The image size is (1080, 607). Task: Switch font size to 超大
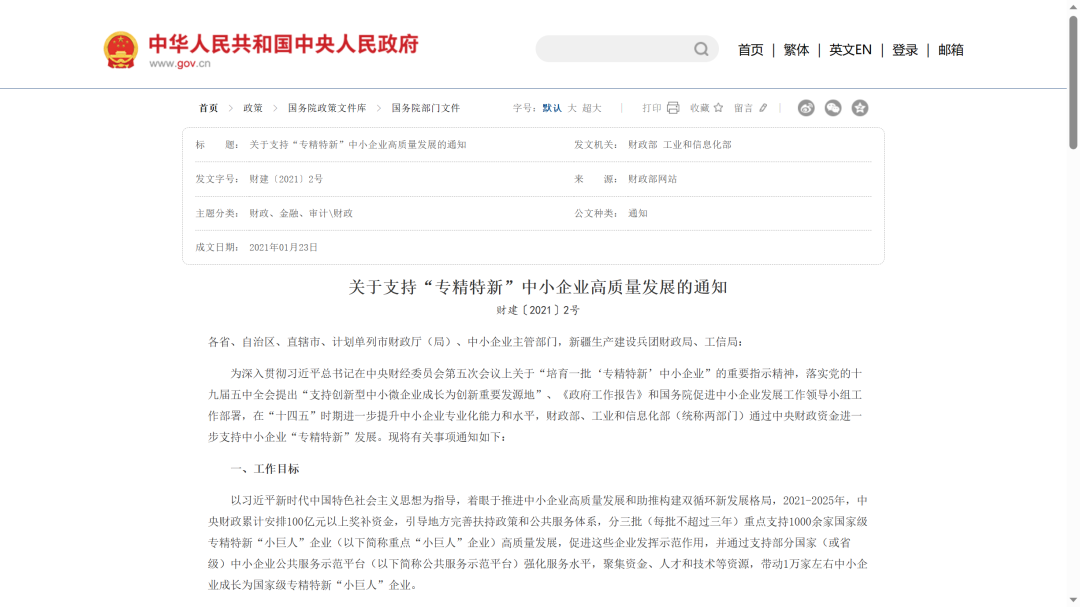[x=592, y=108]
